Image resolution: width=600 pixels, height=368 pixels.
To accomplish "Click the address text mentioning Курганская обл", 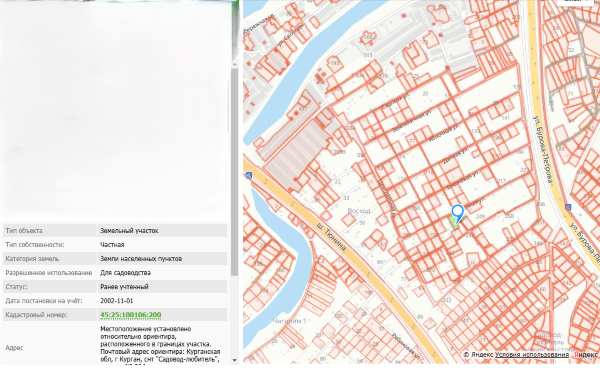I will click(x=160, y=344).
